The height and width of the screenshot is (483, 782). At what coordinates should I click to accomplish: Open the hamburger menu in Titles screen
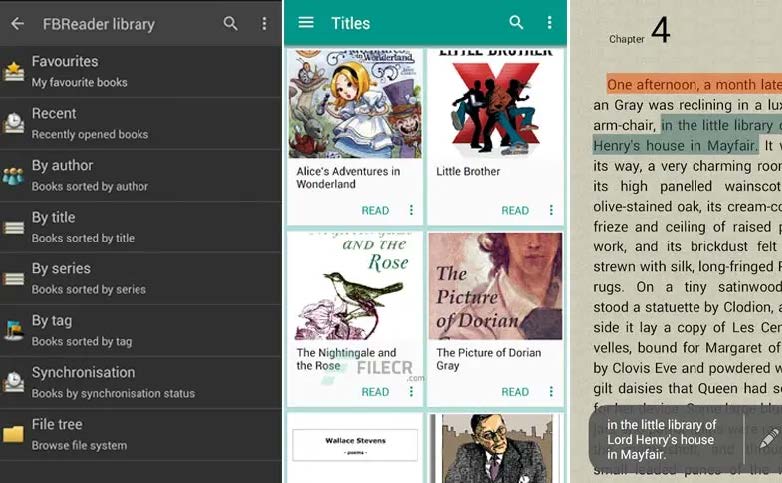[306, 22]
